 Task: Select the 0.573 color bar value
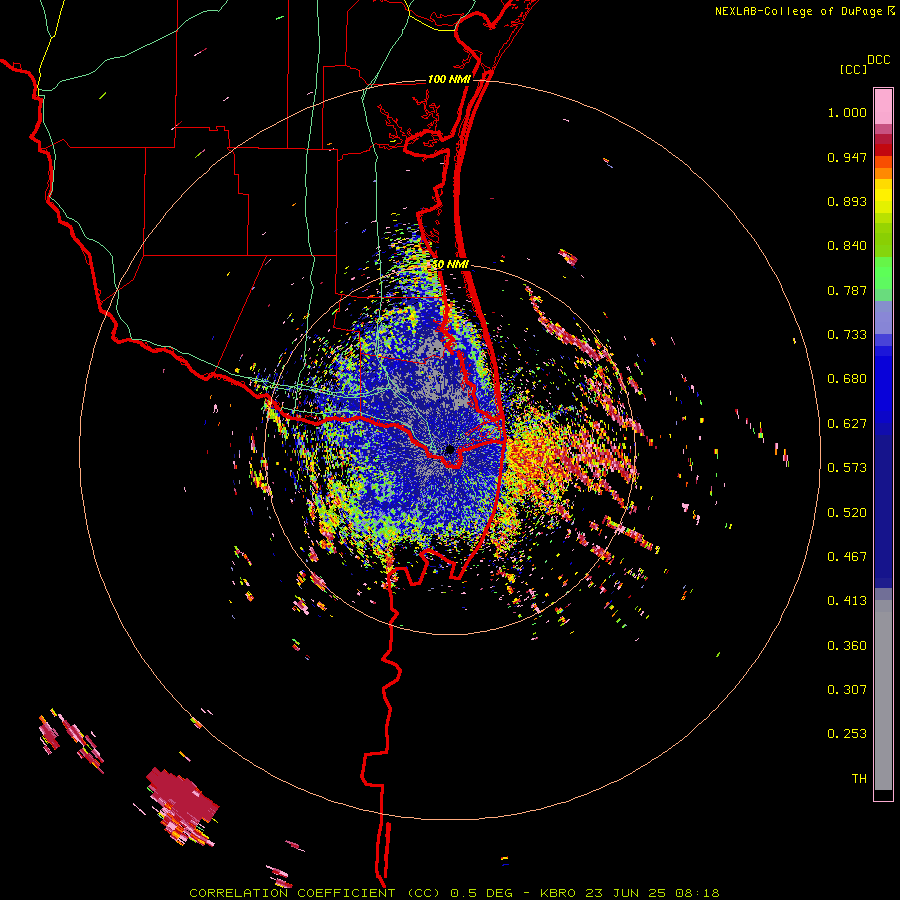click(847, 468)
